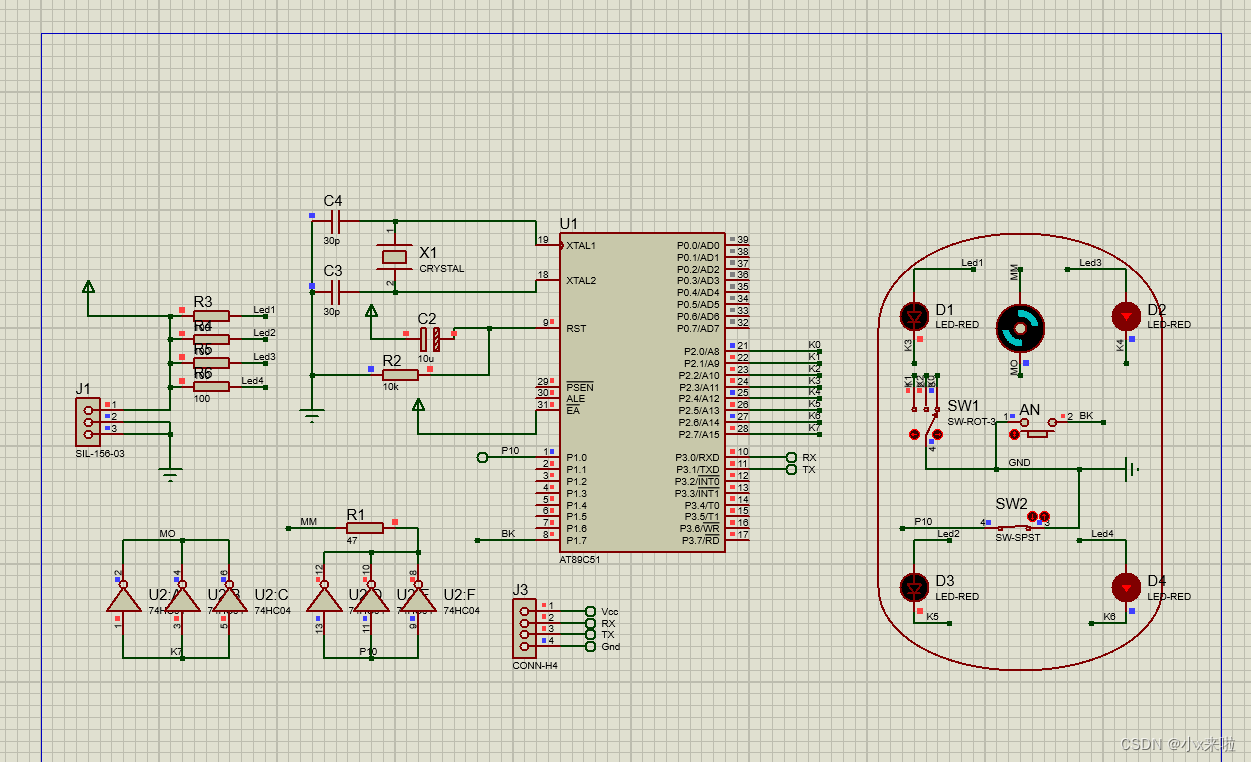Select LED D3 symbol

(x=915, y=587)
